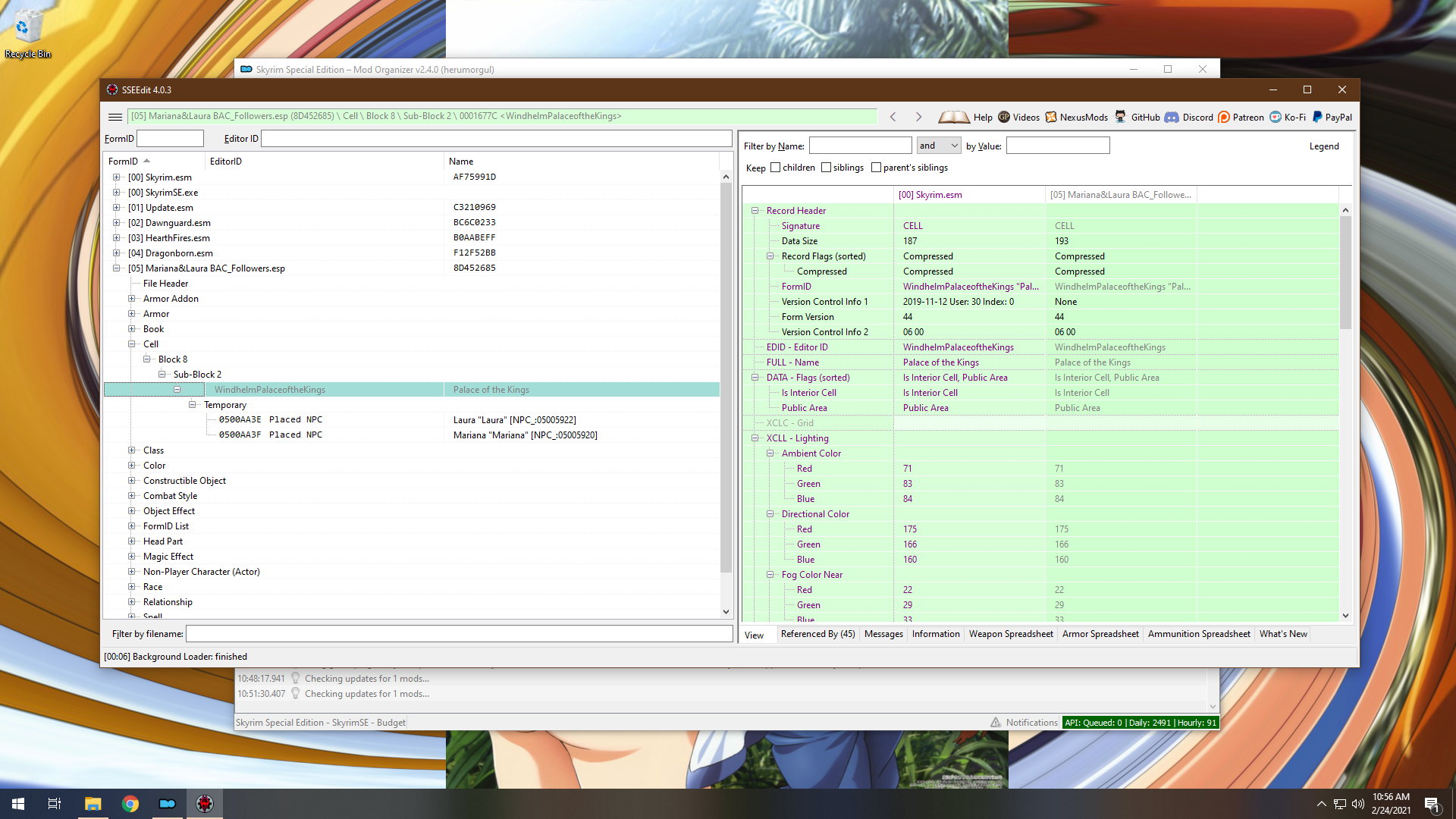
Task: Open the Patreon icon link
Action: coord(1224,117)
